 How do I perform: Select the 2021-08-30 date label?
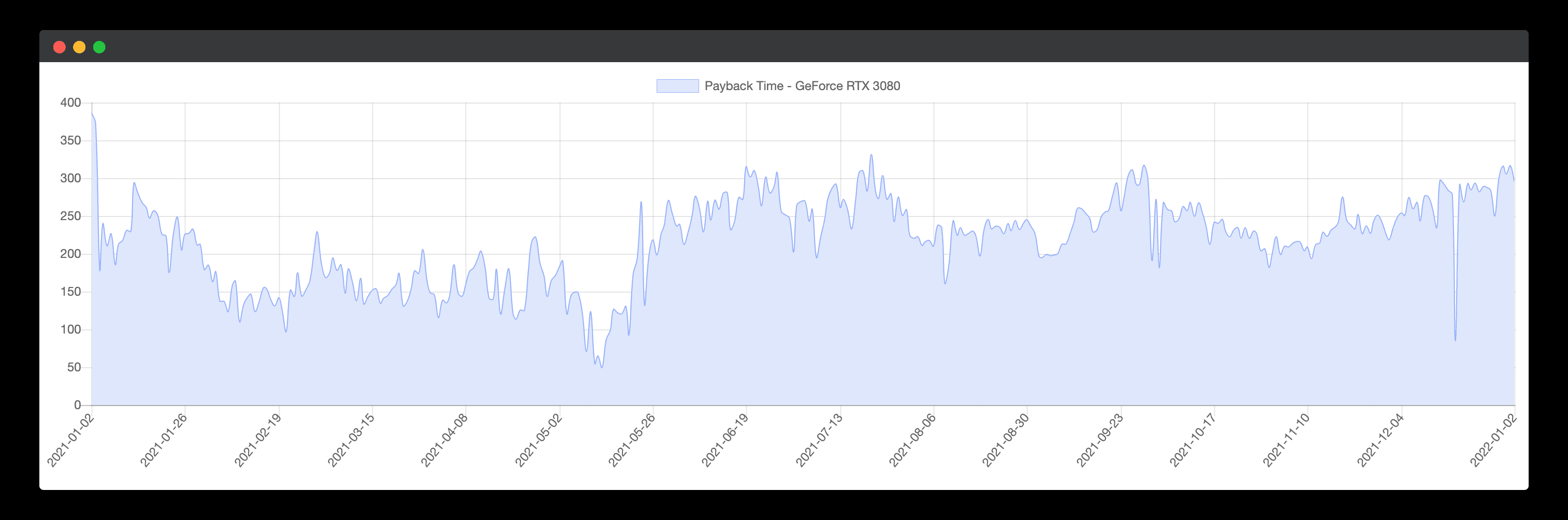click(1006, 440)
